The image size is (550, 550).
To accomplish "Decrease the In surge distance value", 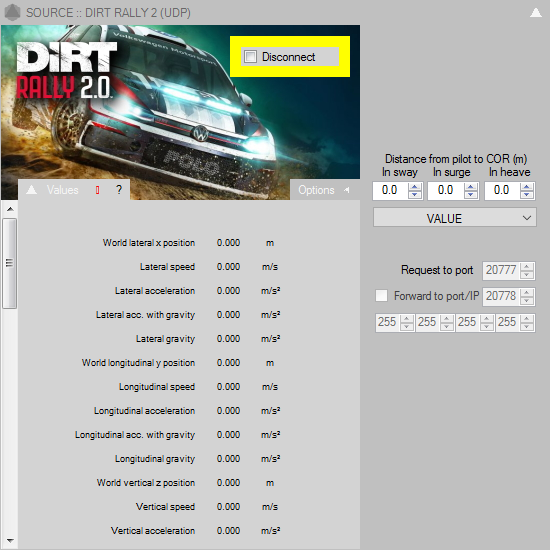I will coord(471,195).
